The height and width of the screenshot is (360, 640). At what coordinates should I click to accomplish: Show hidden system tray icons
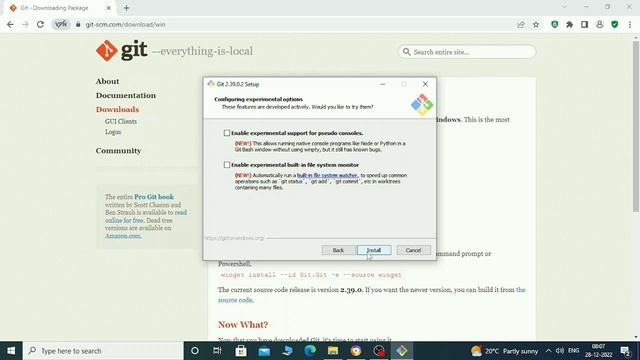tap(548, 351)
